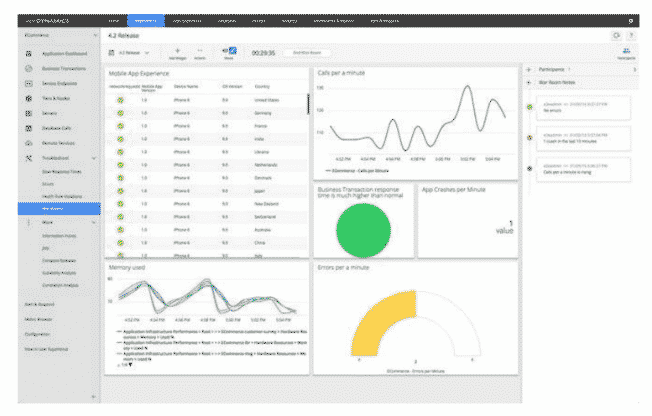Open the User Experience tab
This screenshot has width=652, height=416.
tap(187, 21)
